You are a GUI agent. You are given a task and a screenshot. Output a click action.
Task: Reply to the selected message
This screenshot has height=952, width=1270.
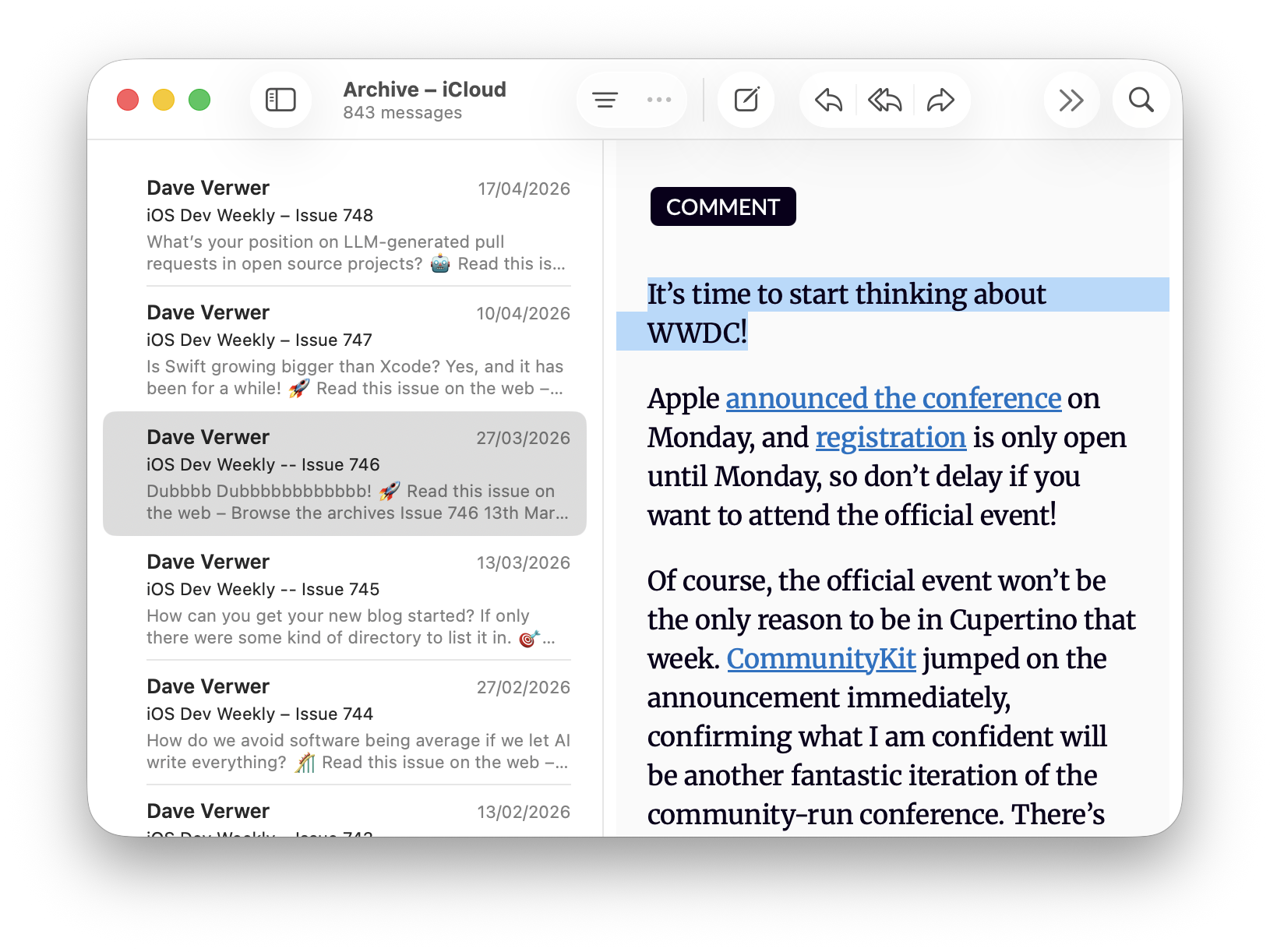828,100
